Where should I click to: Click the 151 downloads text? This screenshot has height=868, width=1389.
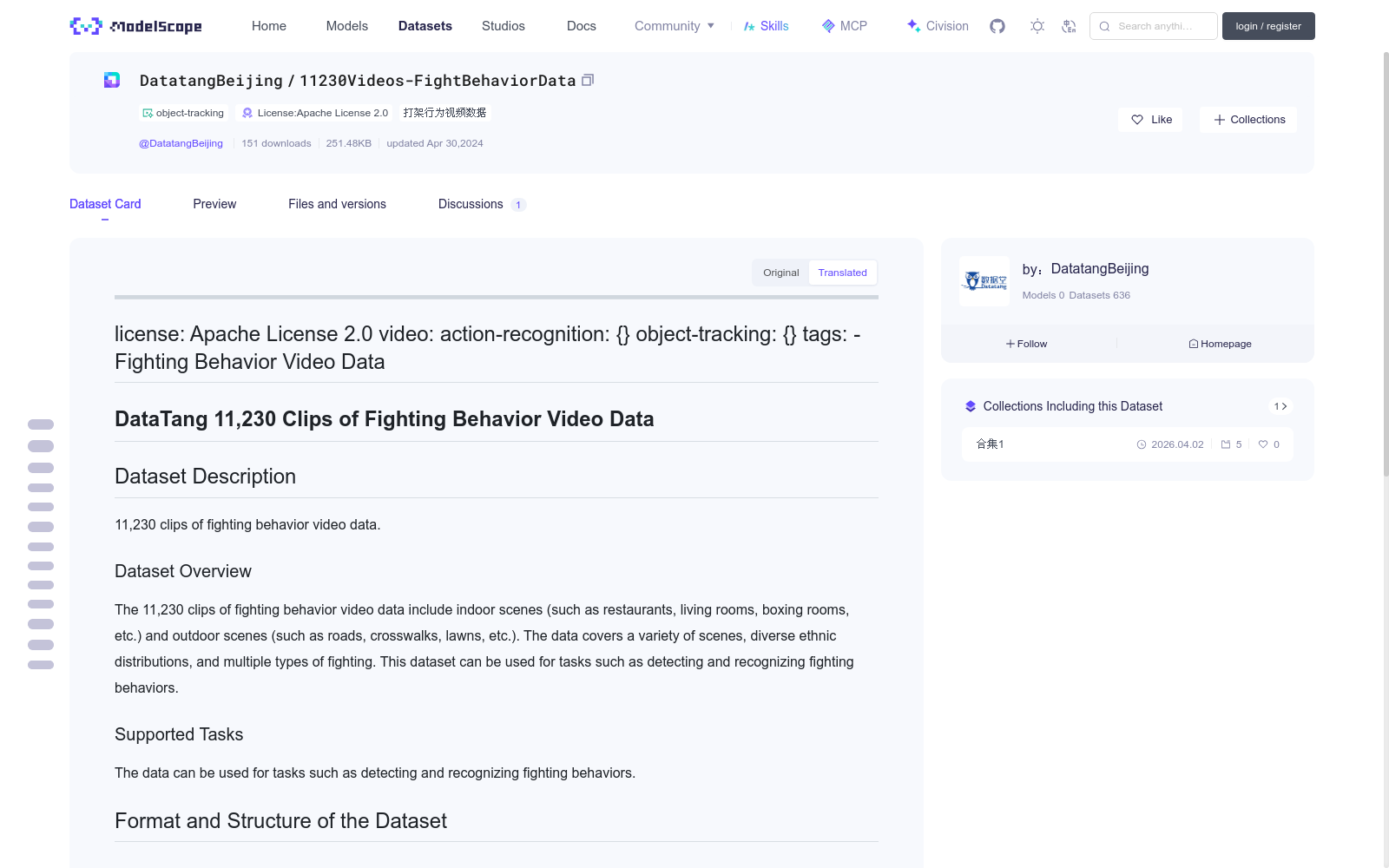point(276,143)
